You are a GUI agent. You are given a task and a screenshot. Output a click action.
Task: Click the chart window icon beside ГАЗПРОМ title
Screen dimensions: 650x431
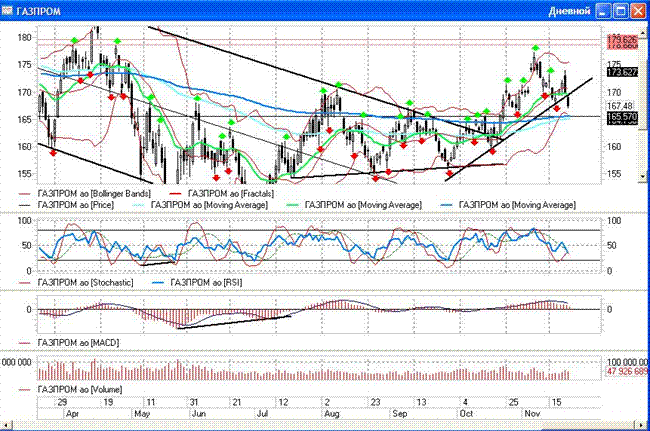tap(7, 10)
